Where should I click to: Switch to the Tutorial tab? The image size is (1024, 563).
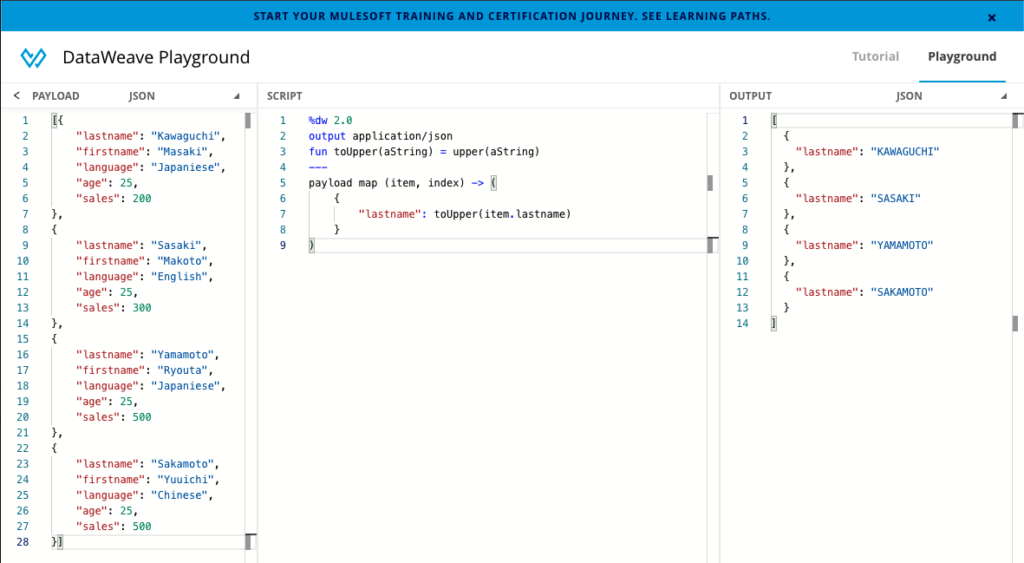point(875,57)
